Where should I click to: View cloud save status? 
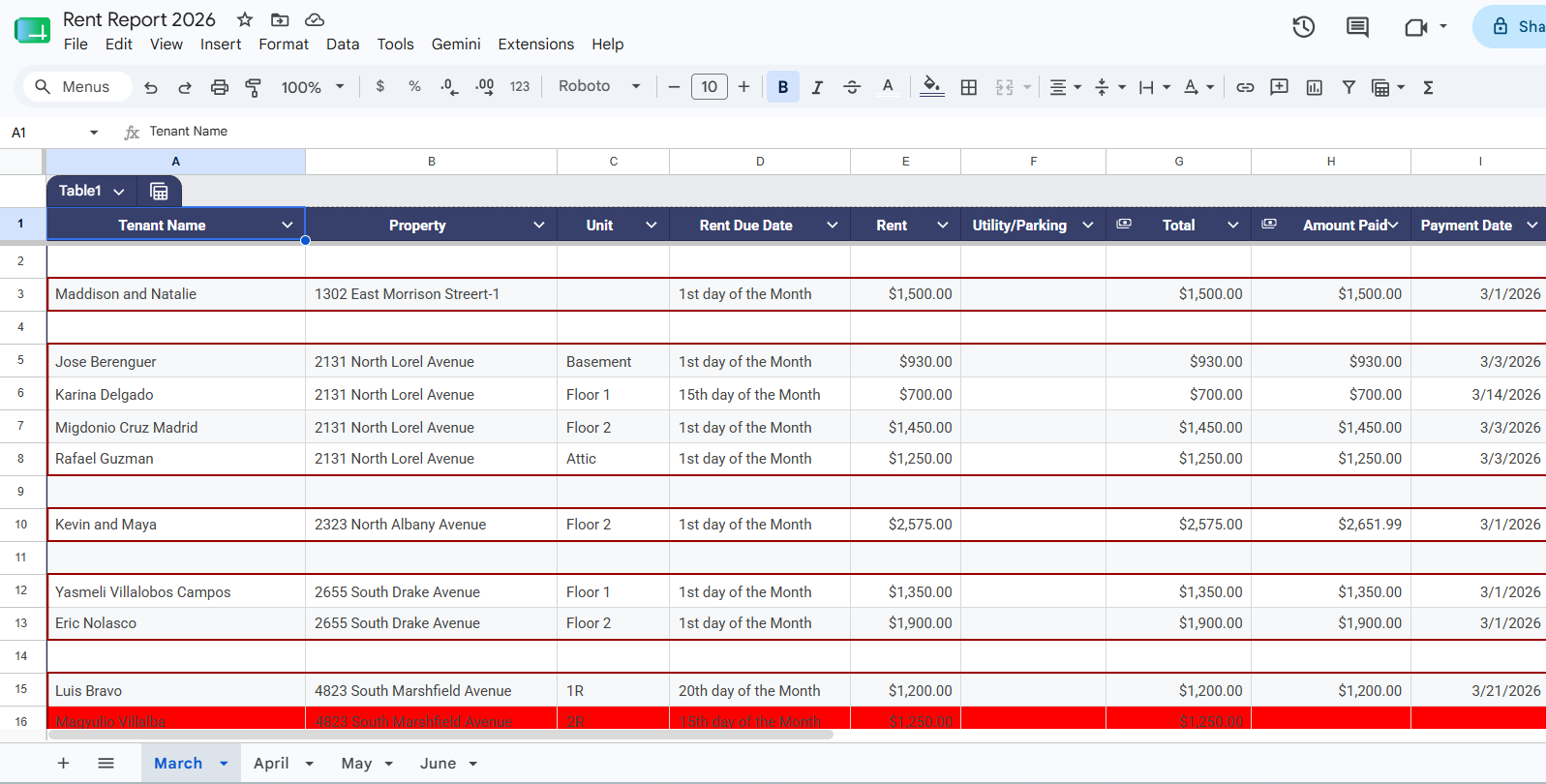click(x=314, y=19)
